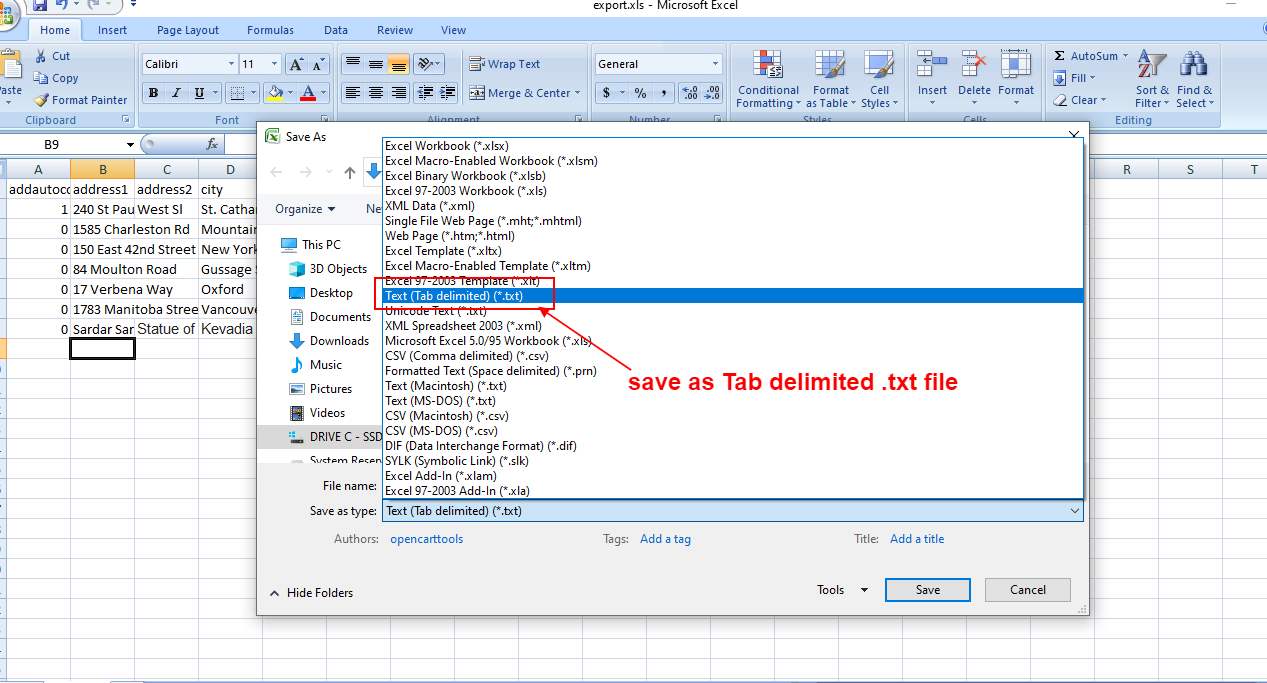Click the Cell Styles icon
This screenshot has width=1267, height=683.
pos(878,67)
